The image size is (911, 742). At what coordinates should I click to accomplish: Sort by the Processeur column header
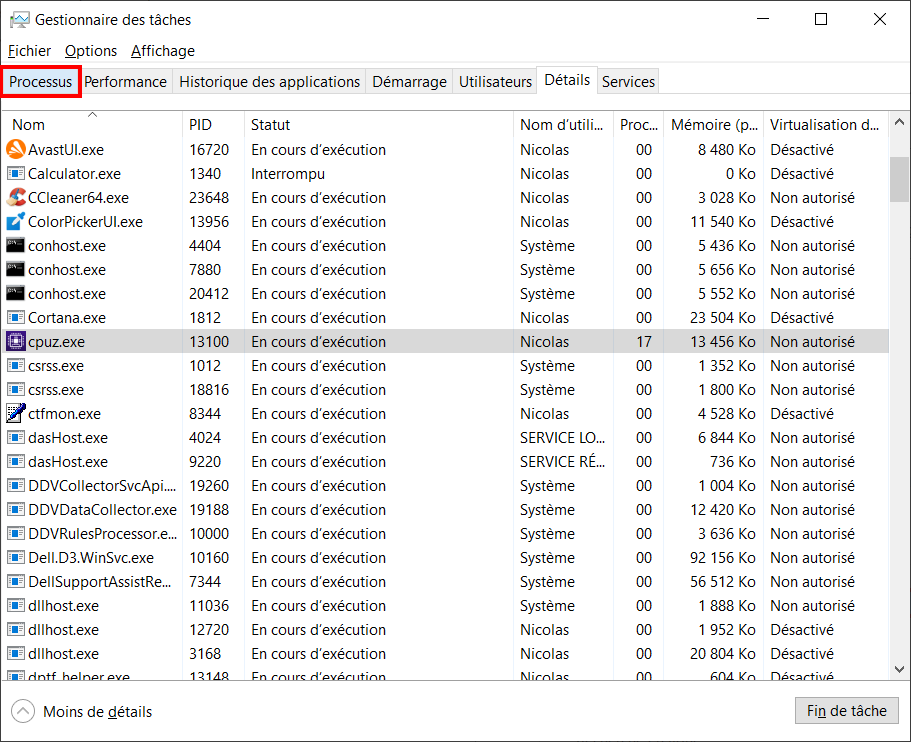638,124
